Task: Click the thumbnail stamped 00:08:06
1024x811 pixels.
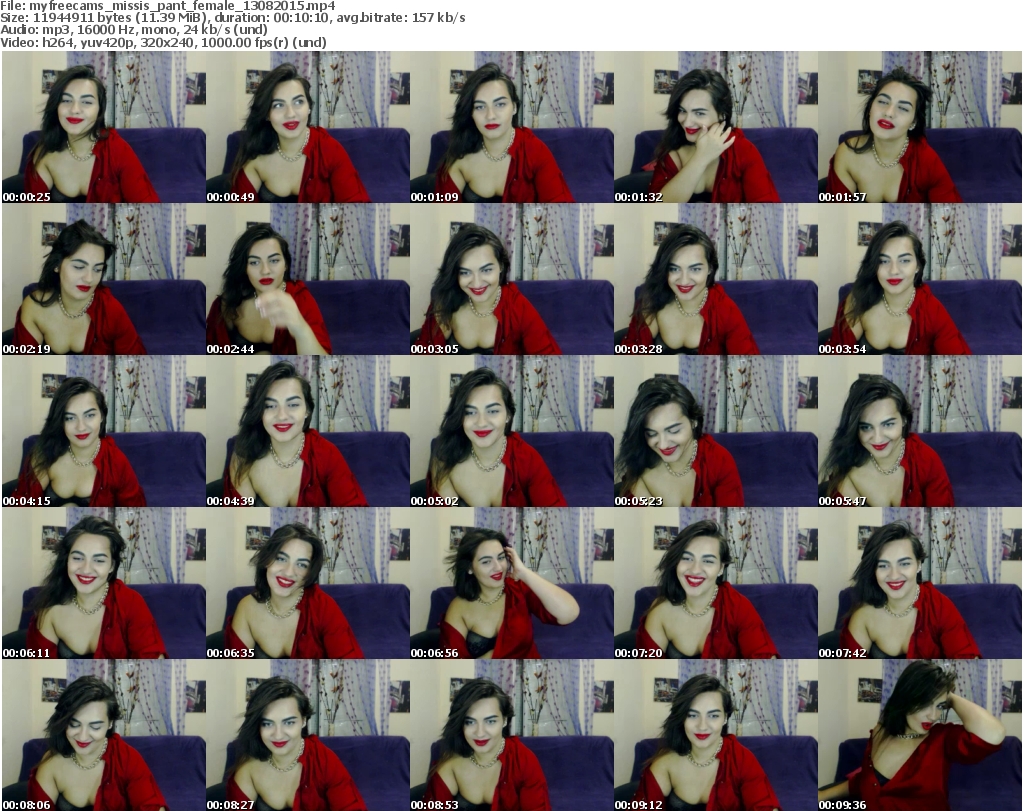Action: click(x=104, y=735)
